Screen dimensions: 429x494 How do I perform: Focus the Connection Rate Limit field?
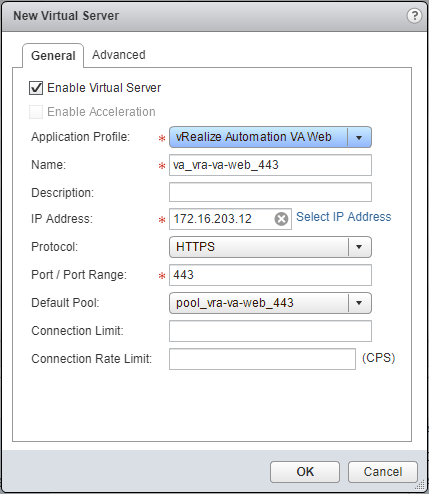pos(262,359)
